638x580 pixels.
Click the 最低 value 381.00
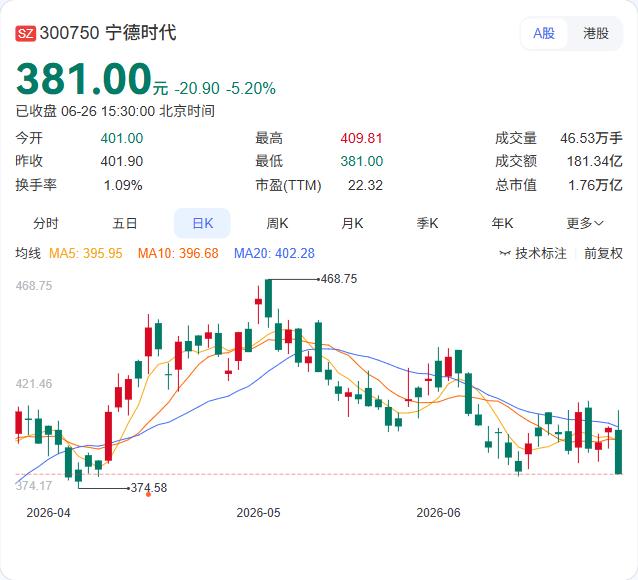[x=362, y=161]
